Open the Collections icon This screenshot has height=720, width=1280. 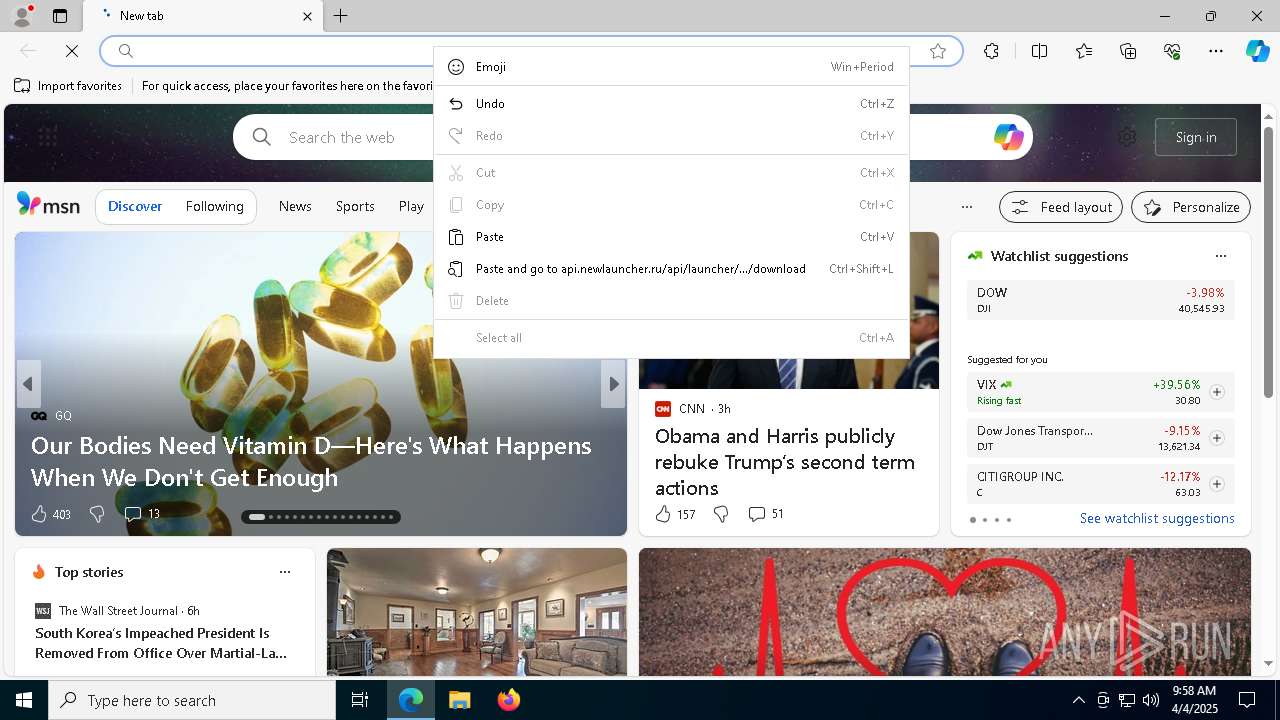point(1128,51)
